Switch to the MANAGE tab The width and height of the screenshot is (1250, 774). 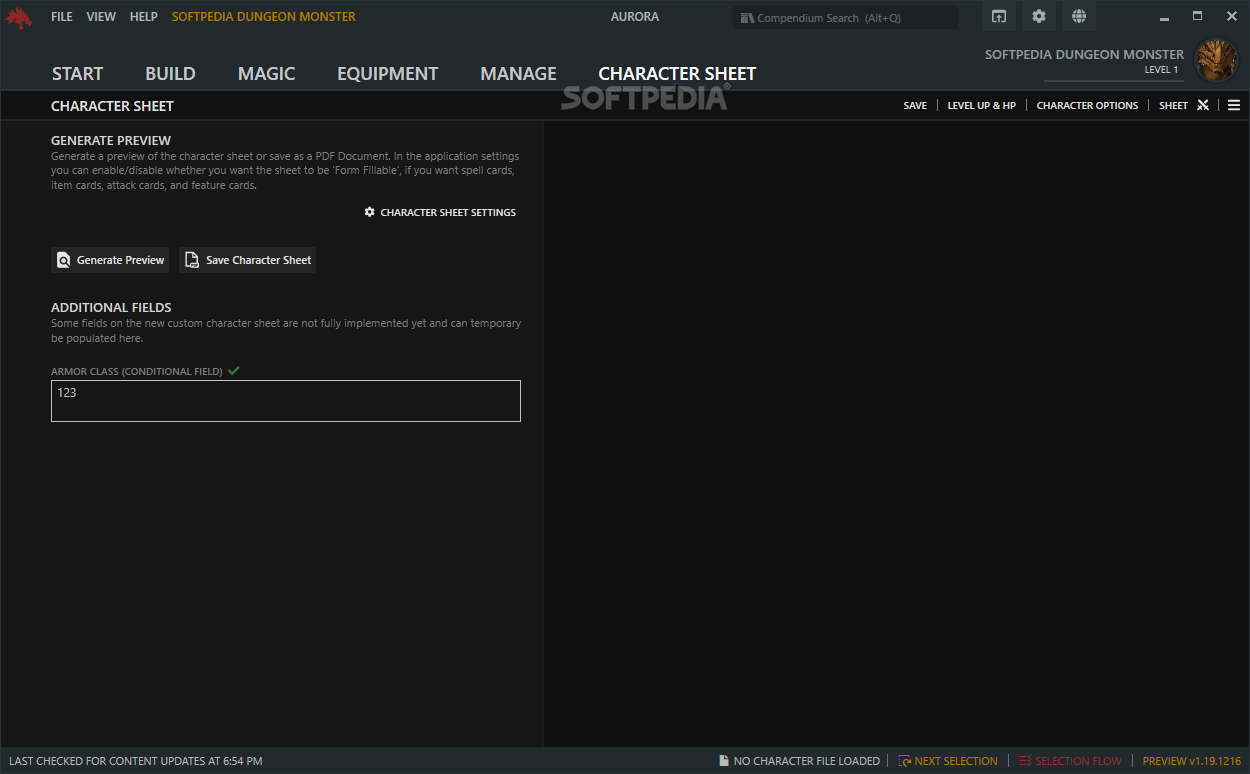518,74
